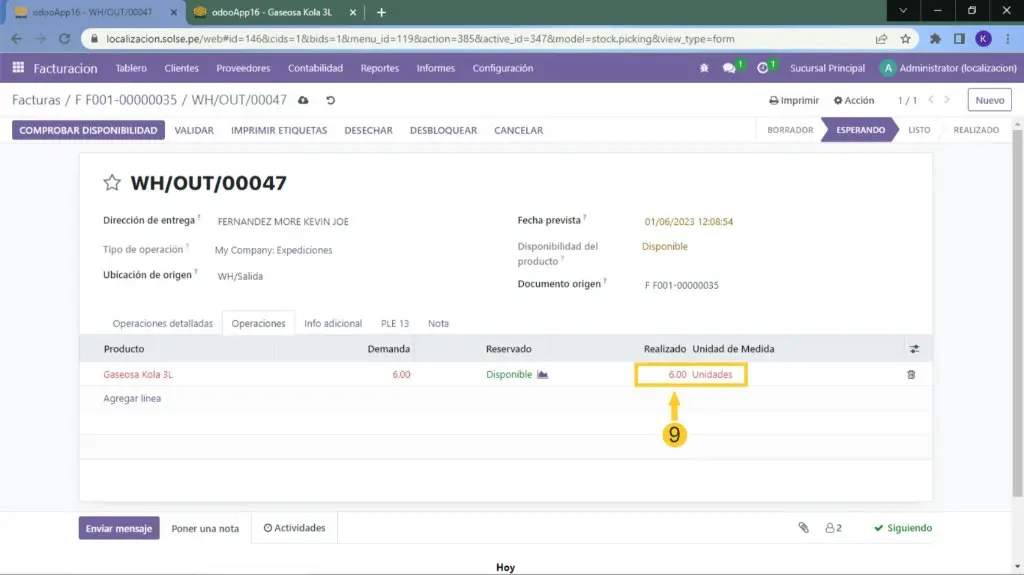
Task: Click the Agregar línea link
Action: [132, 398]
